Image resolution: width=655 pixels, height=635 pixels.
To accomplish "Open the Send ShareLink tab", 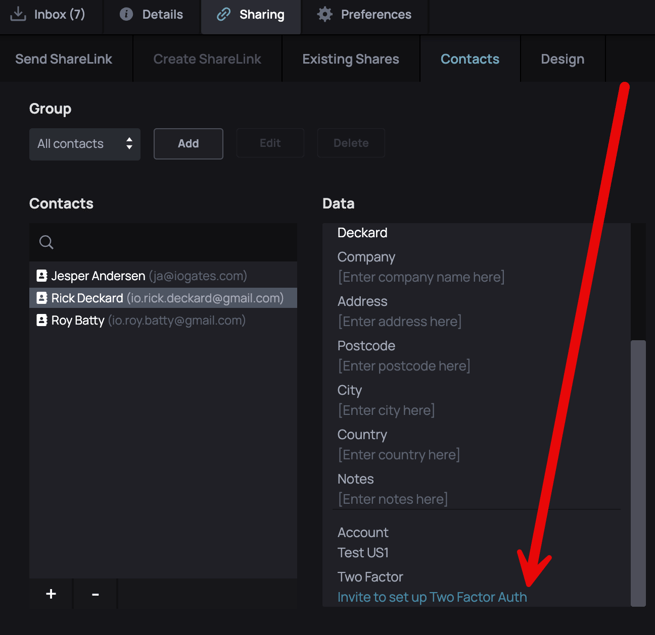I will click(x=64, y=59).
